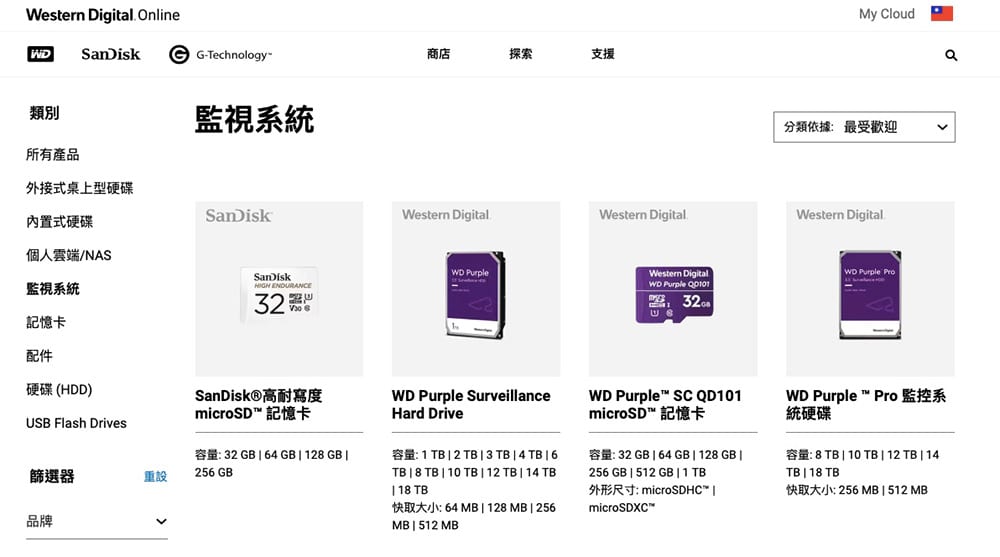Open SanDisk®高耐寫度 microSD 記憶卡 title

258,405
